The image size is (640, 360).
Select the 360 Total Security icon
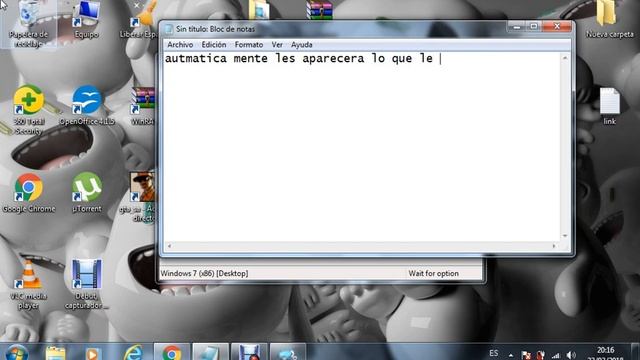[x=29, y=109]
